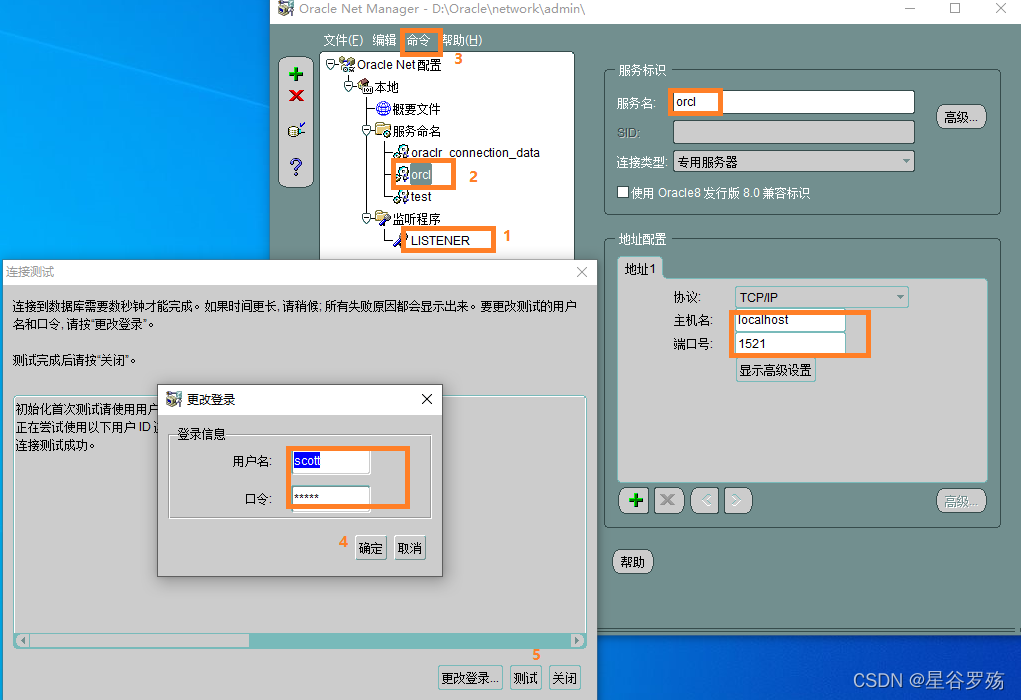Click 确定 in the 更改登录 dialog
Screen dimensions: 1021x700
(371, 548)
